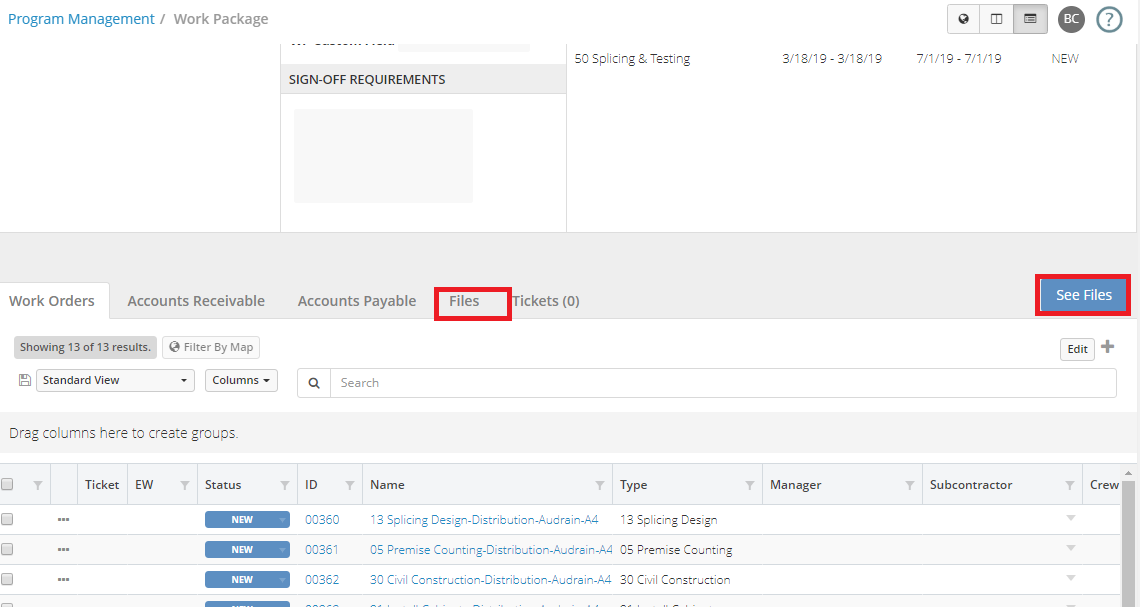This screenshot has width=1140, height=607.
Task: Switch to the Accounts Payable tab
Action: [357, 301]
